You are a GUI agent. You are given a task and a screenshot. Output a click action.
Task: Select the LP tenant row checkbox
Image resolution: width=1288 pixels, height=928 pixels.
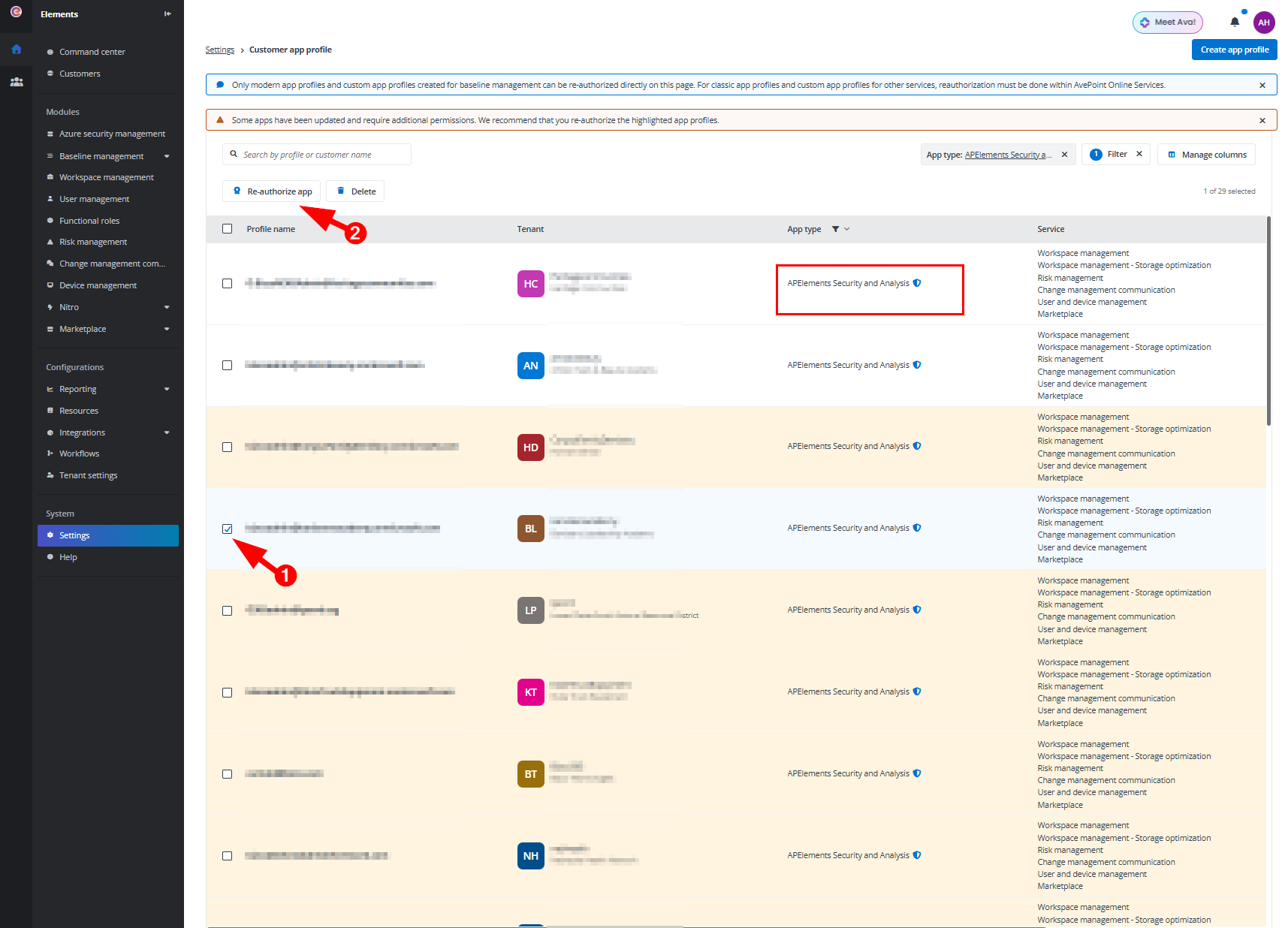click(x=228, y=610)
